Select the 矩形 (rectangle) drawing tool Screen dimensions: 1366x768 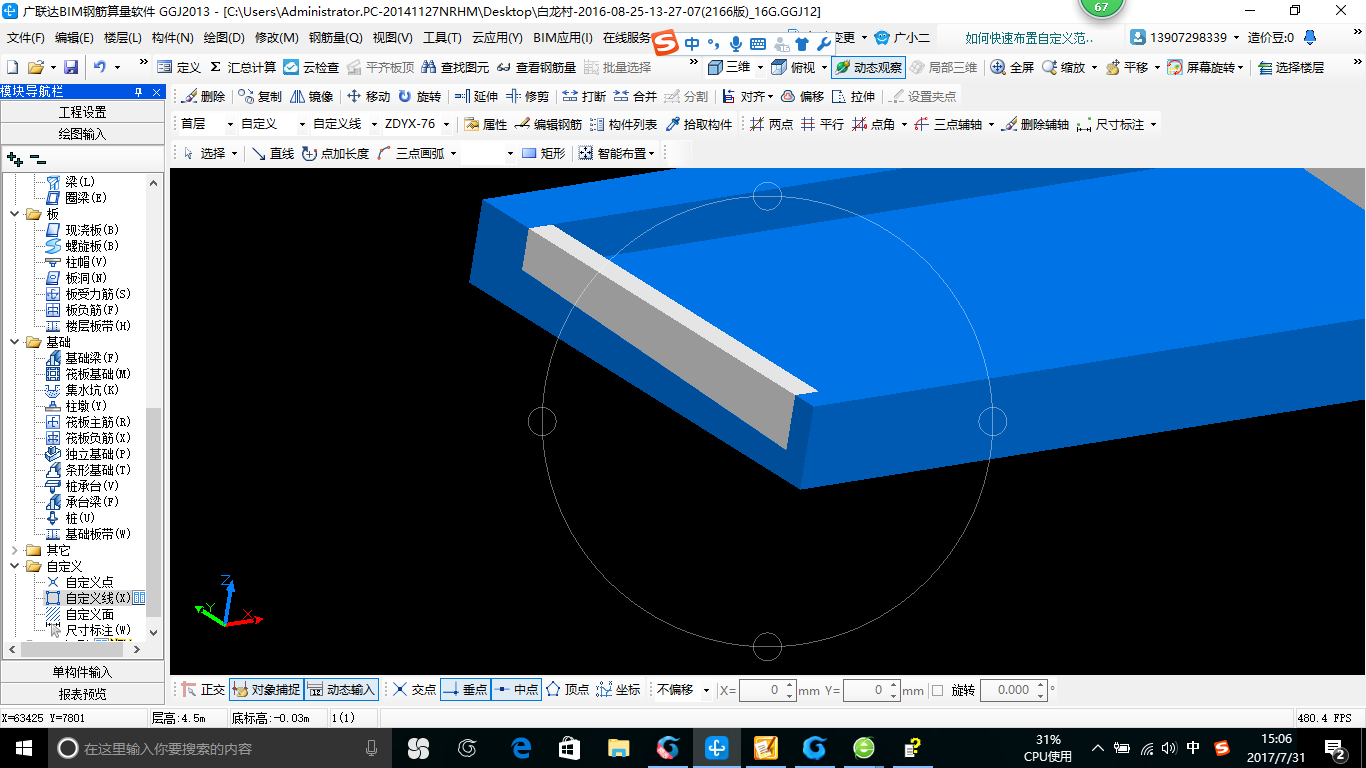543,153
